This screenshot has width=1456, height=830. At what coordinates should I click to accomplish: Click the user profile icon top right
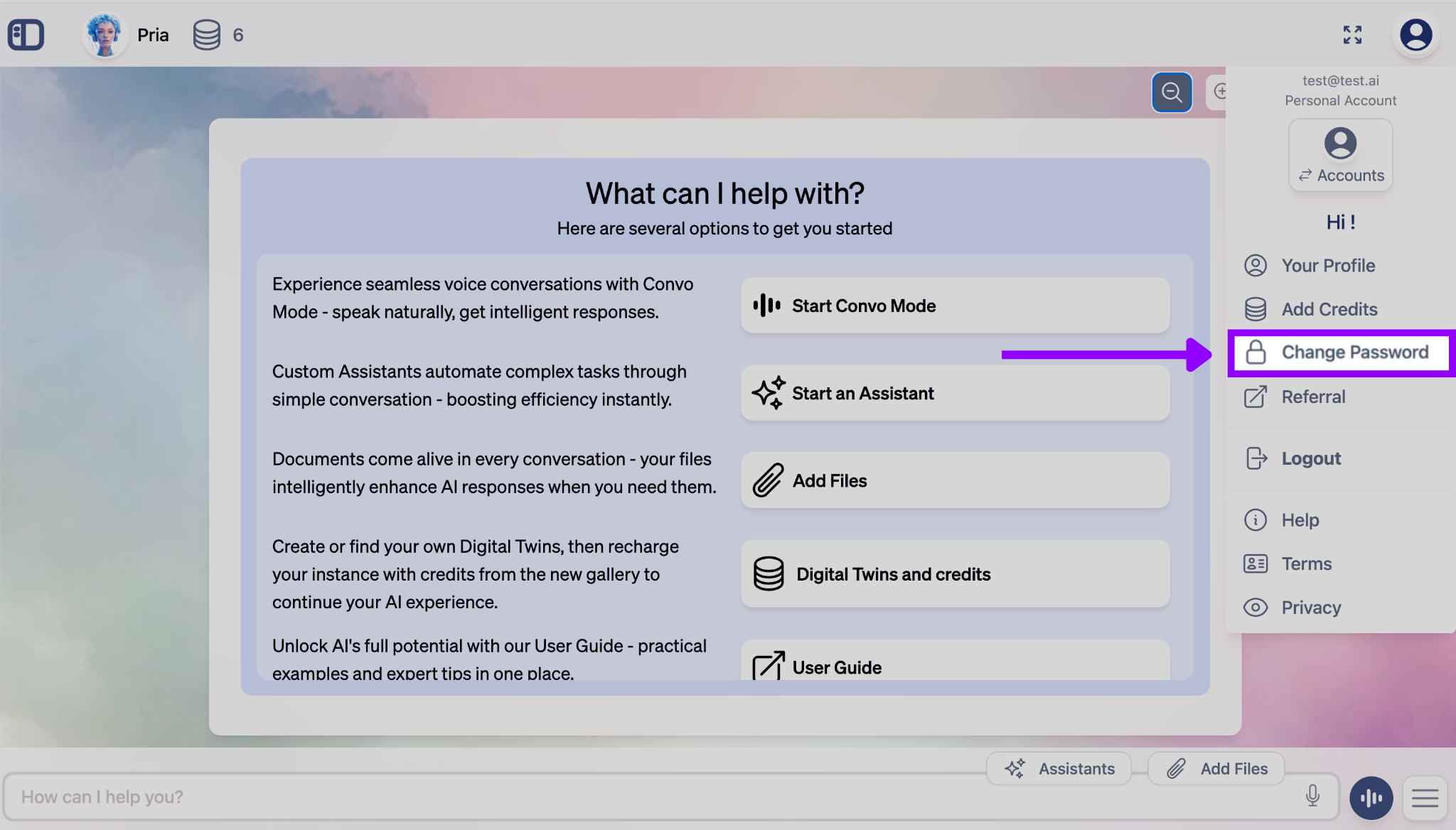click(x=1415, y=35)
